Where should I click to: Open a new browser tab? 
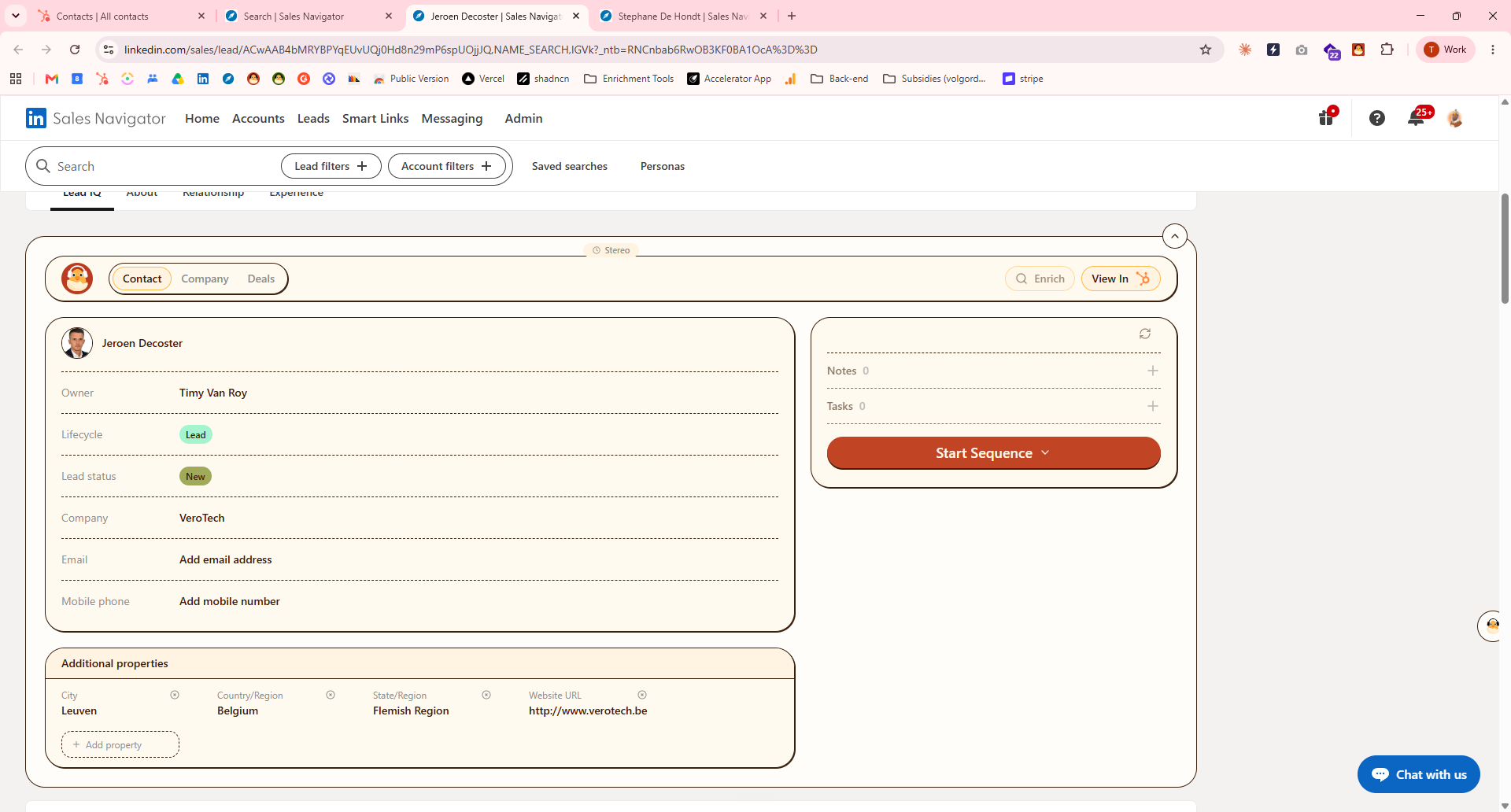click(x=792, y=16)
